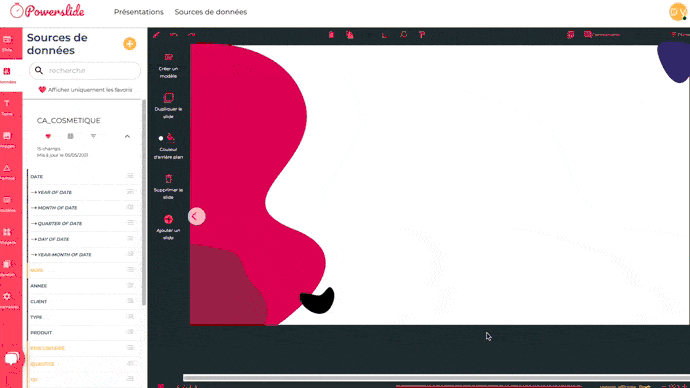Click the Commentaires button in toolbar

point(602,35)
